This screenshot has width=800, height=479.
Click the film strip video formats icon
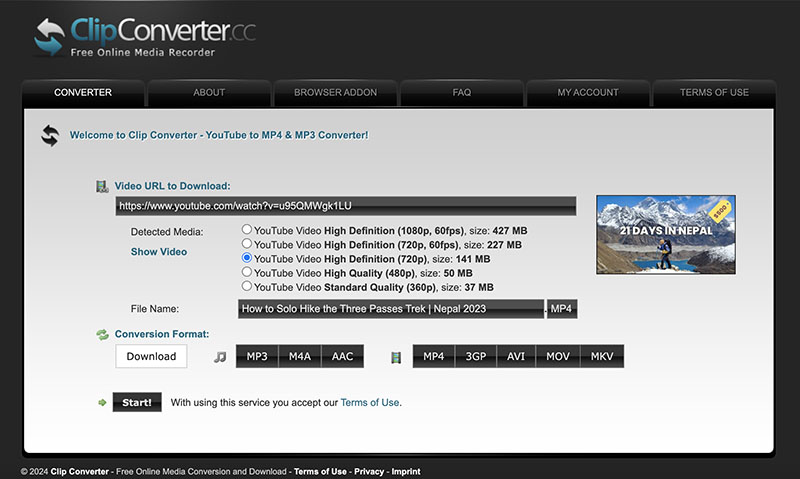click(x=396, y=357)
